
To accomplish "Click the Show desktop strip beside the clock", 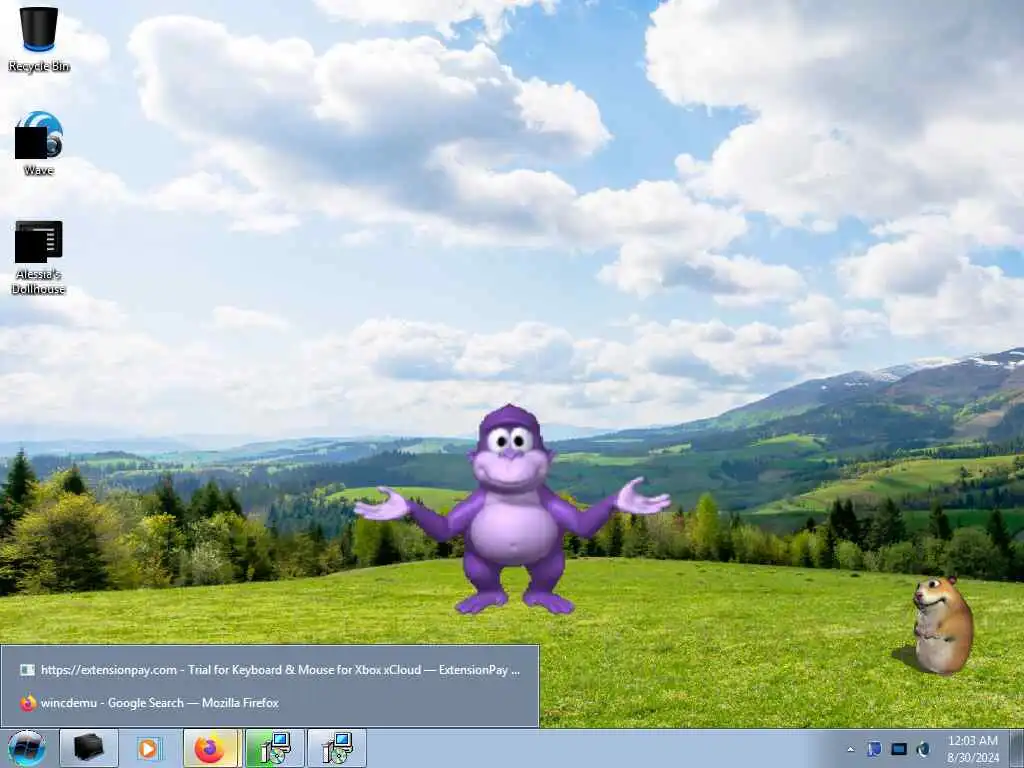I will [1016, 748].
